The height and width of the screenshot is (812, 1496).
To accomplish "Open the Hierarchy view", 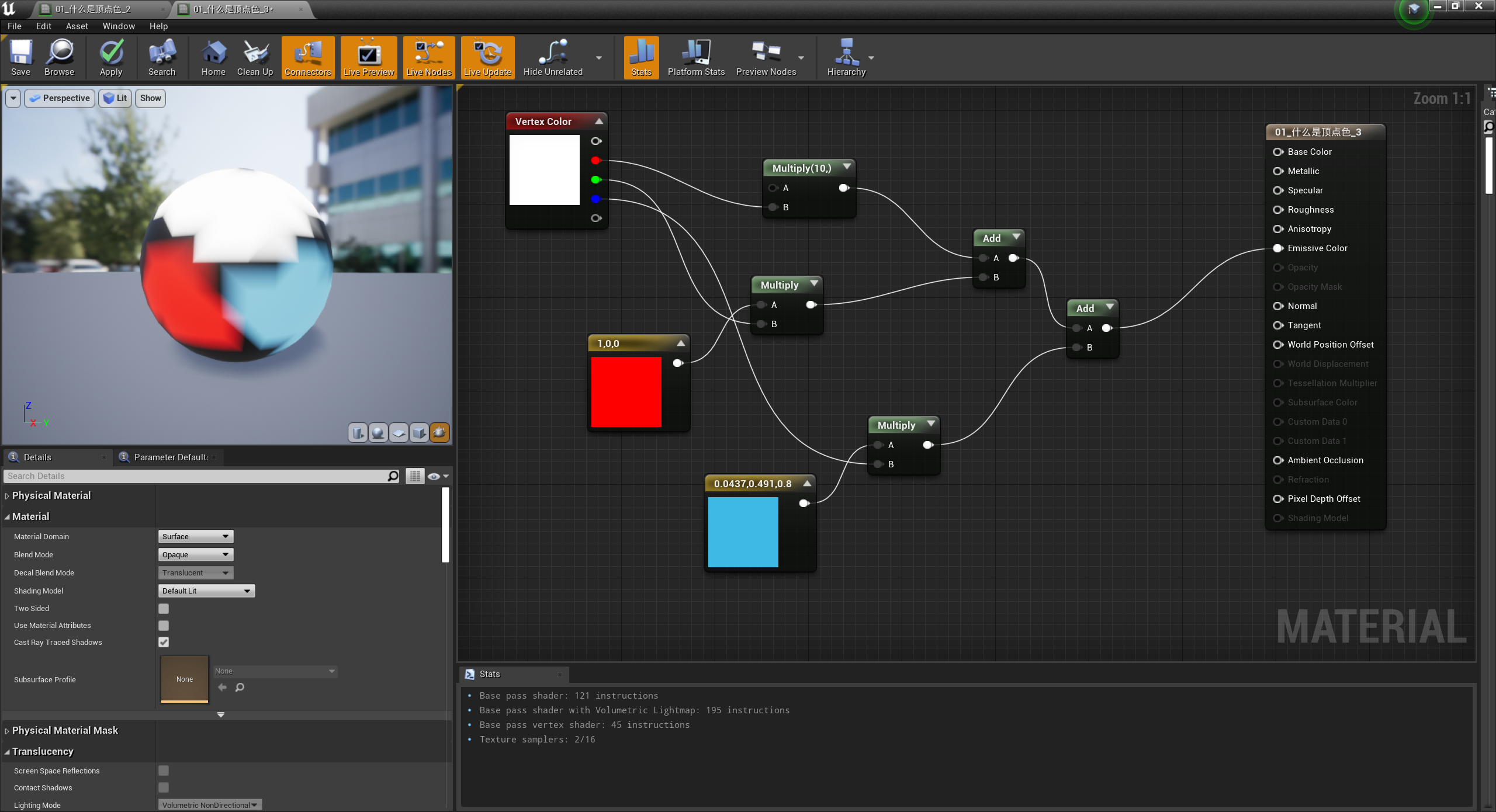I will pyautogui.click(x=847, y=57).
